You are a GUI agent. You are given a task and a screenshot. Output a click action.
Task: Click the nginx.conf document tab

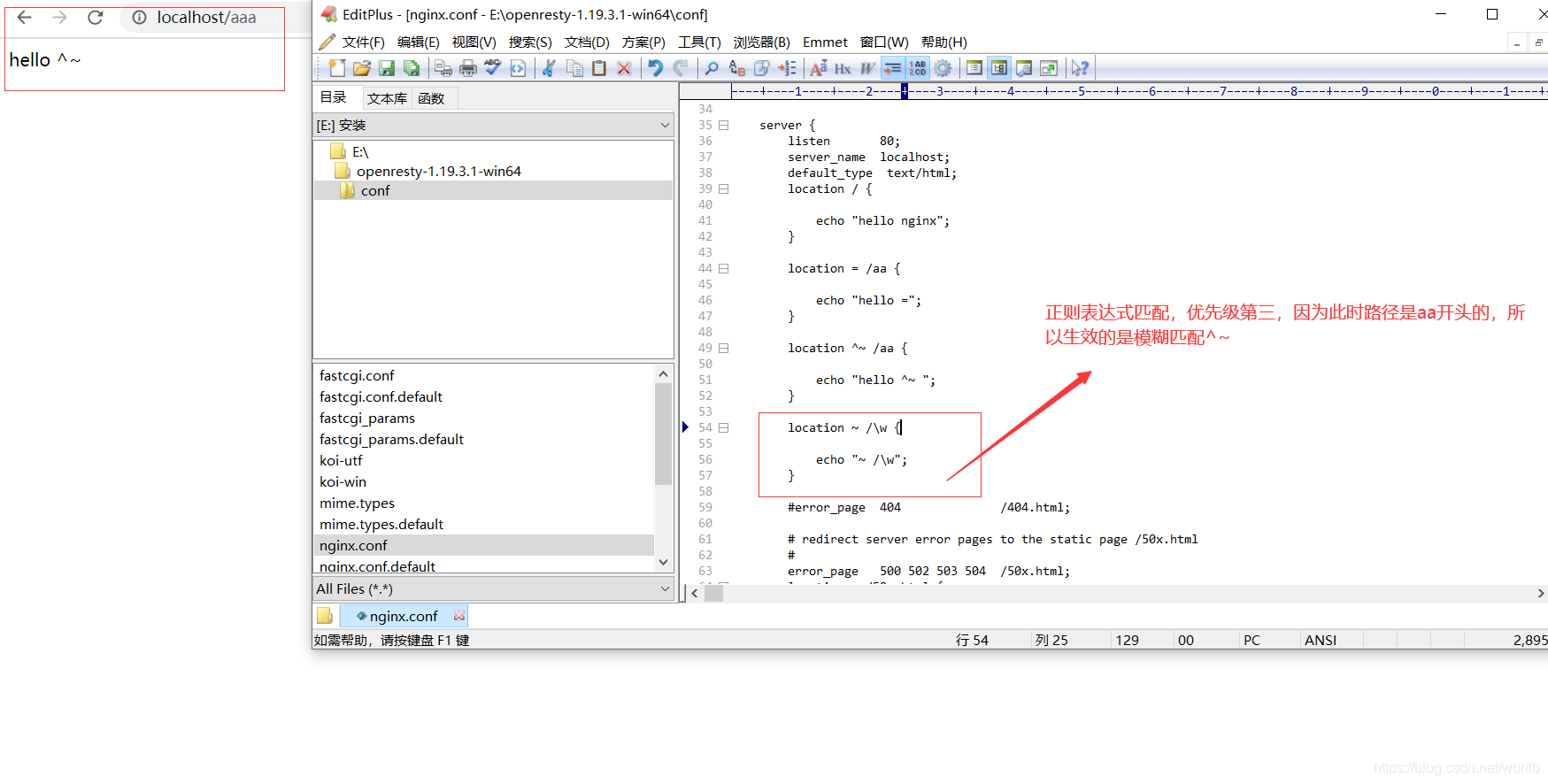(x=404, y=617)
